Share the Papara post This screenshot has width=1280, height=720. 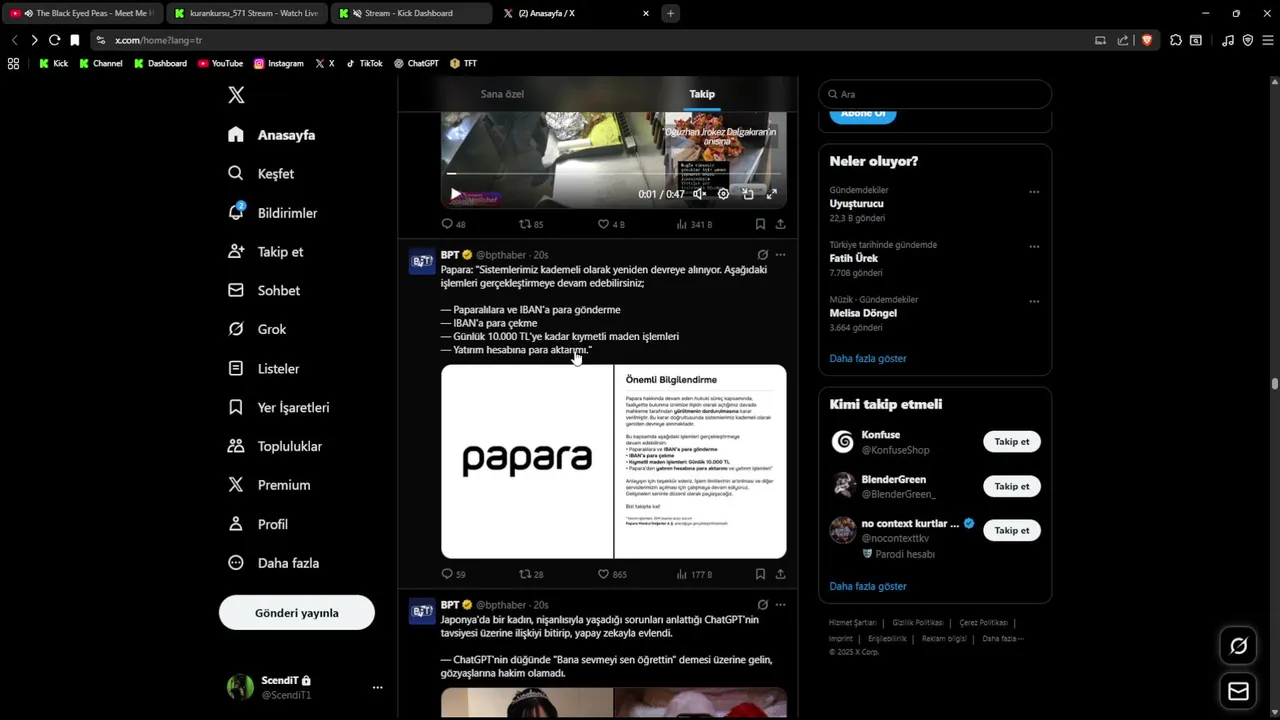tap(780, 574)
